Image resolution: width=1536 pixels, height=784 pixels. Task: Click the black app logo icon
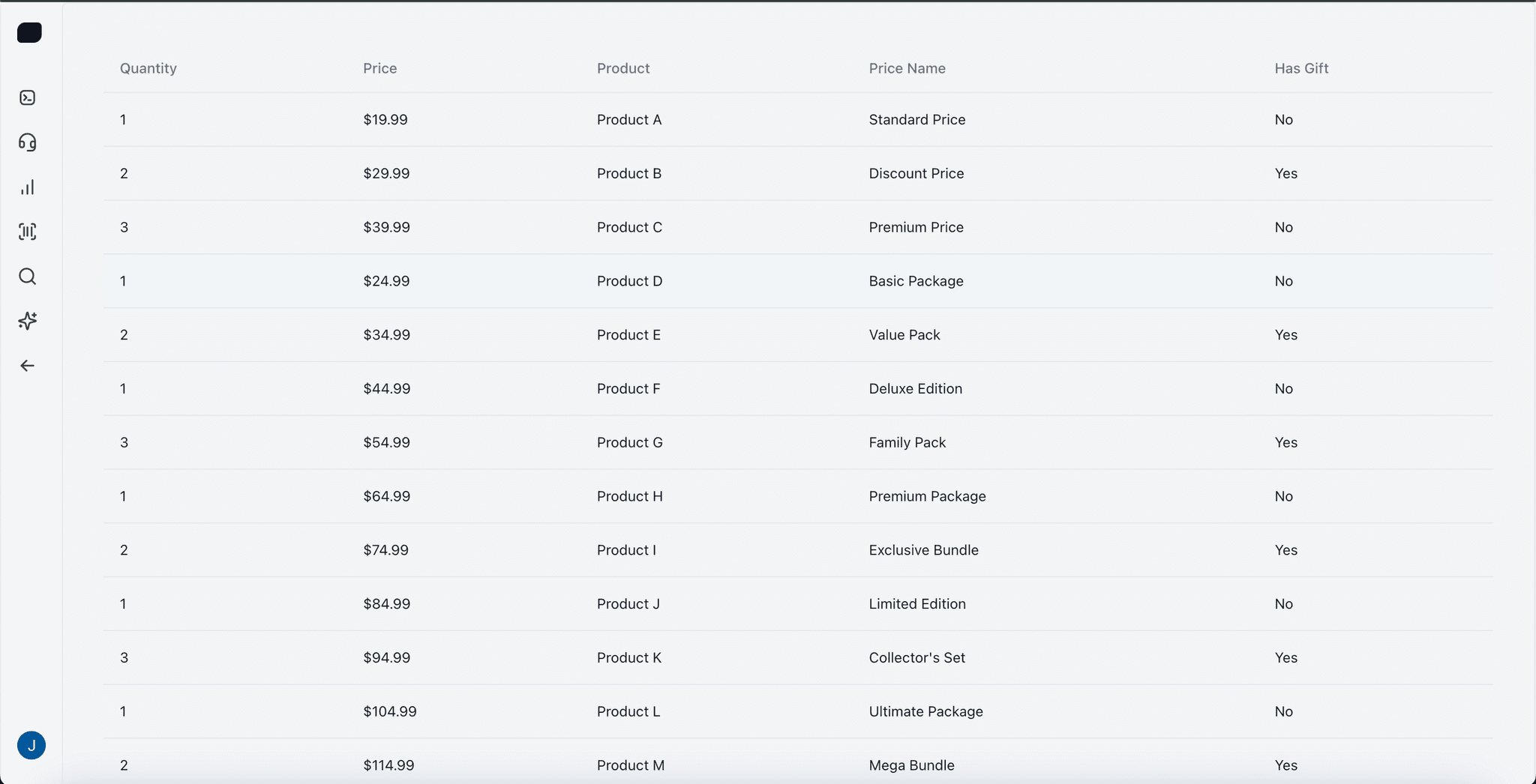tap(29, 33)
